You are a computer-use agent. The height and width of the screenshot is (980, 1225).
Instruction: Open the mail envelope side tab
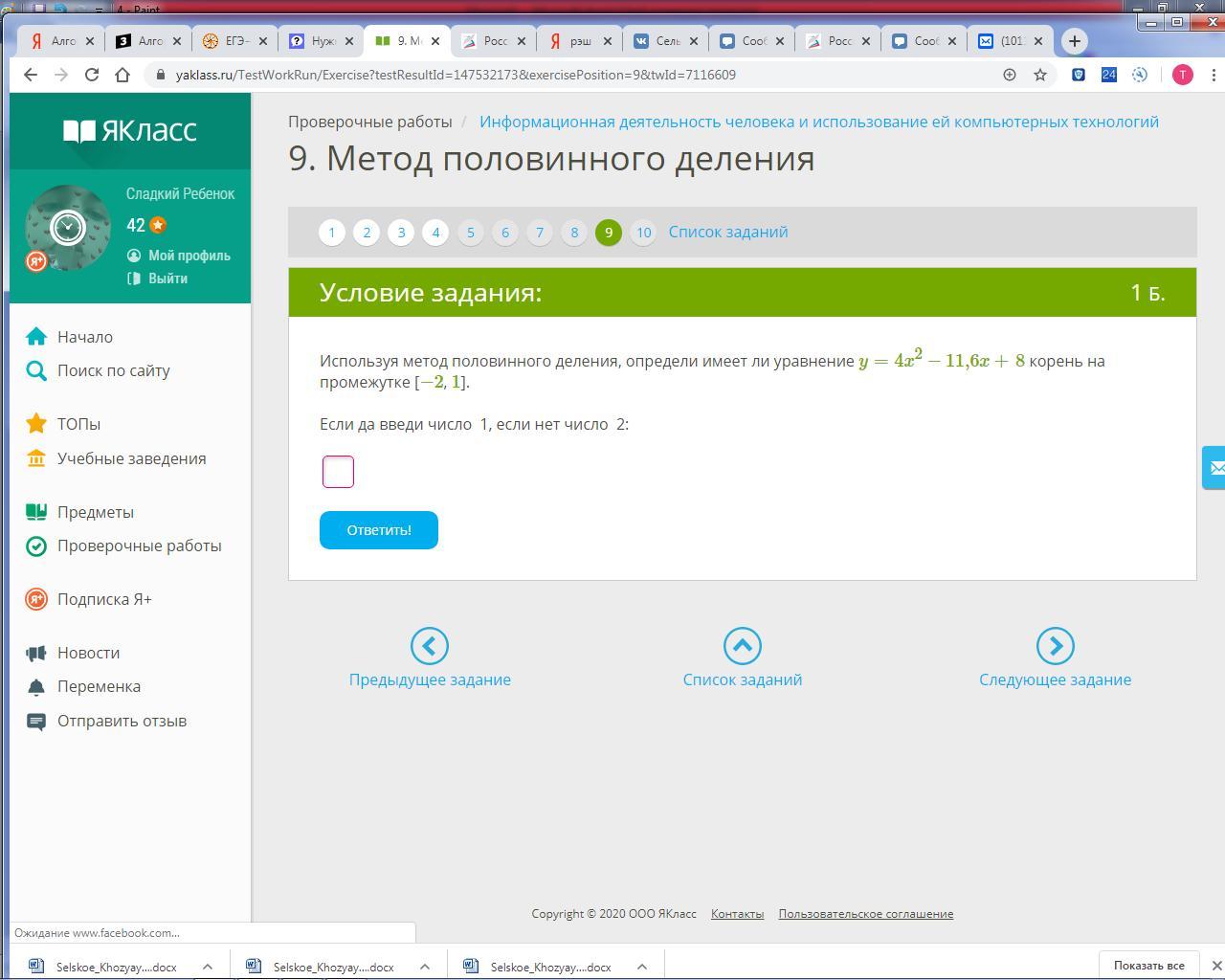1214,468
